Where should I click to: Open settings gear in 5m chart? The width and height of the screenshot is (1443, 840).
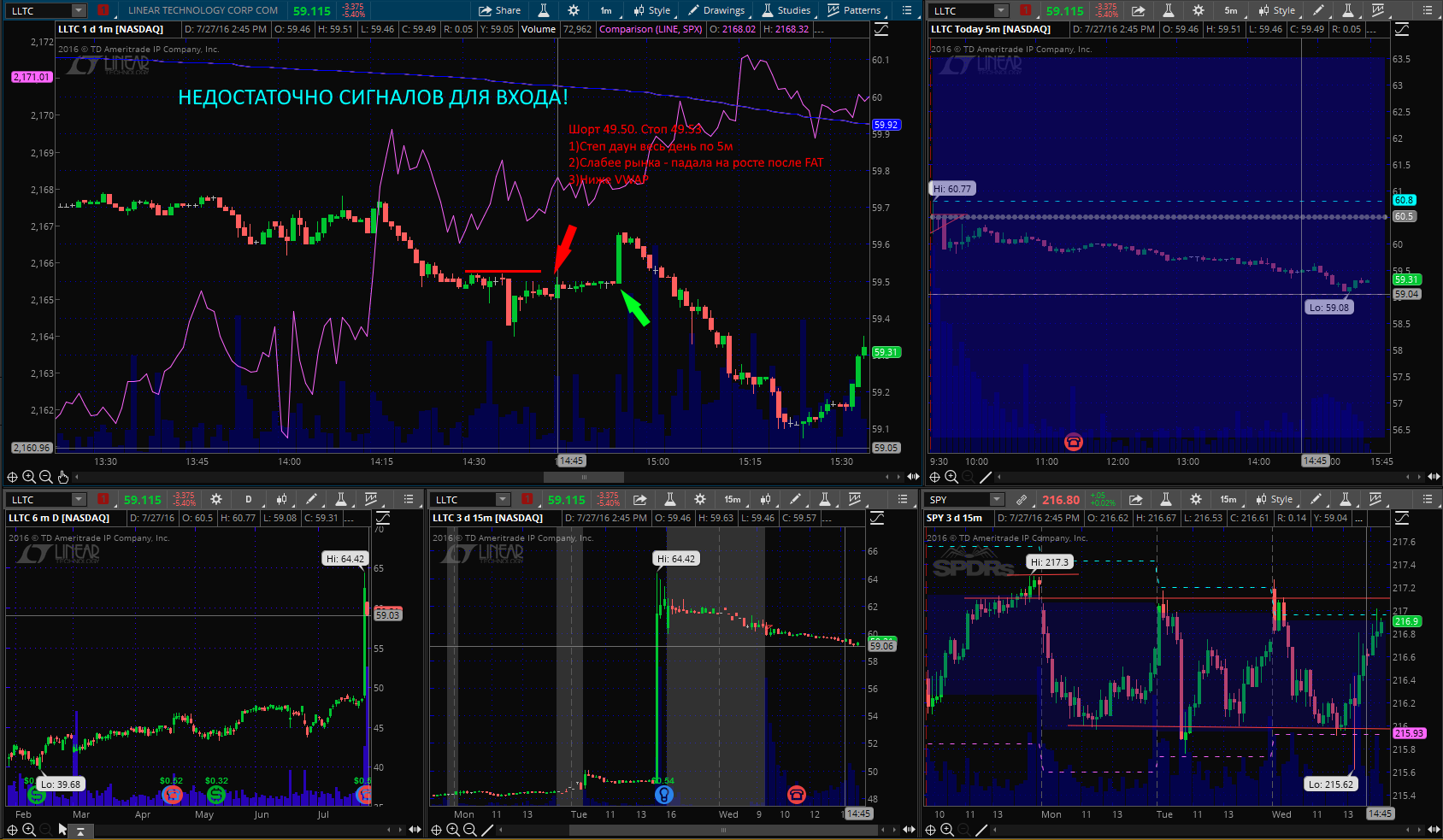pyautogui.click(x=1199, y=10)
